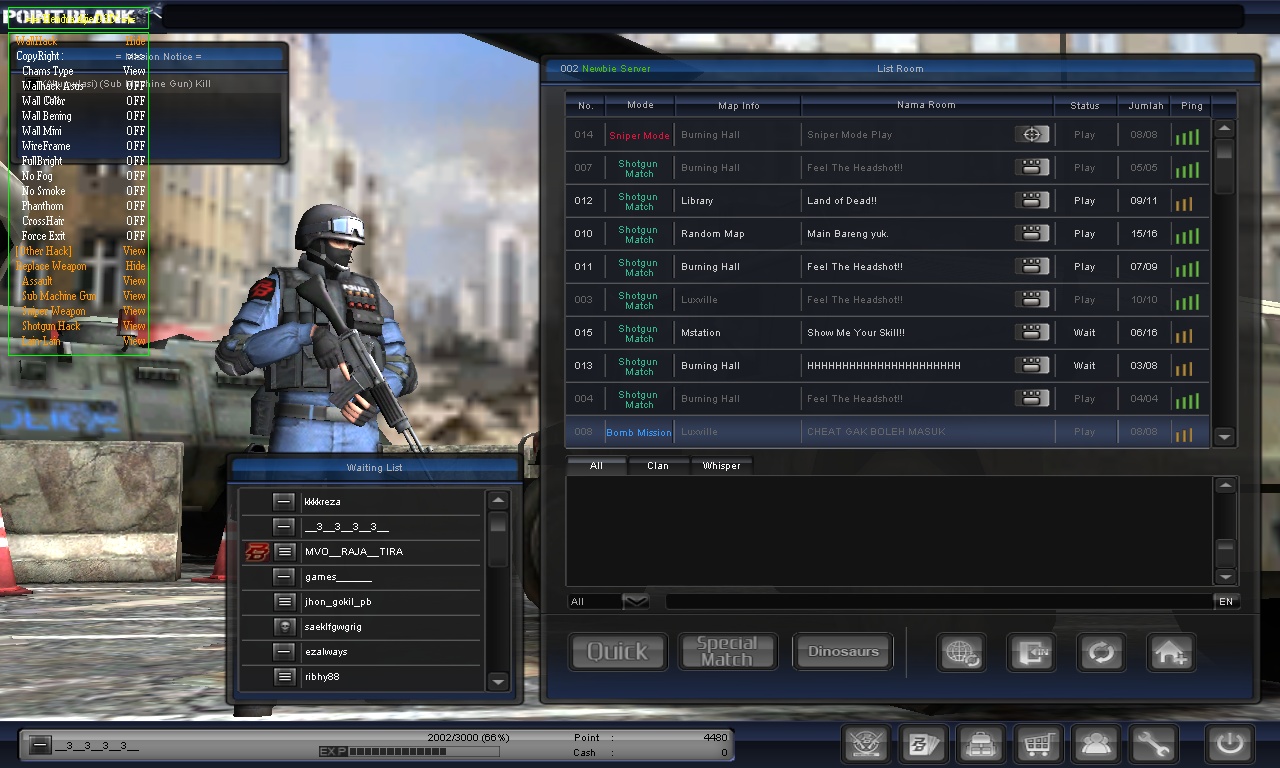Open the shopping cart shop
The width and height of the screenshot is (1280, 768).
[x=1039, y=745]
